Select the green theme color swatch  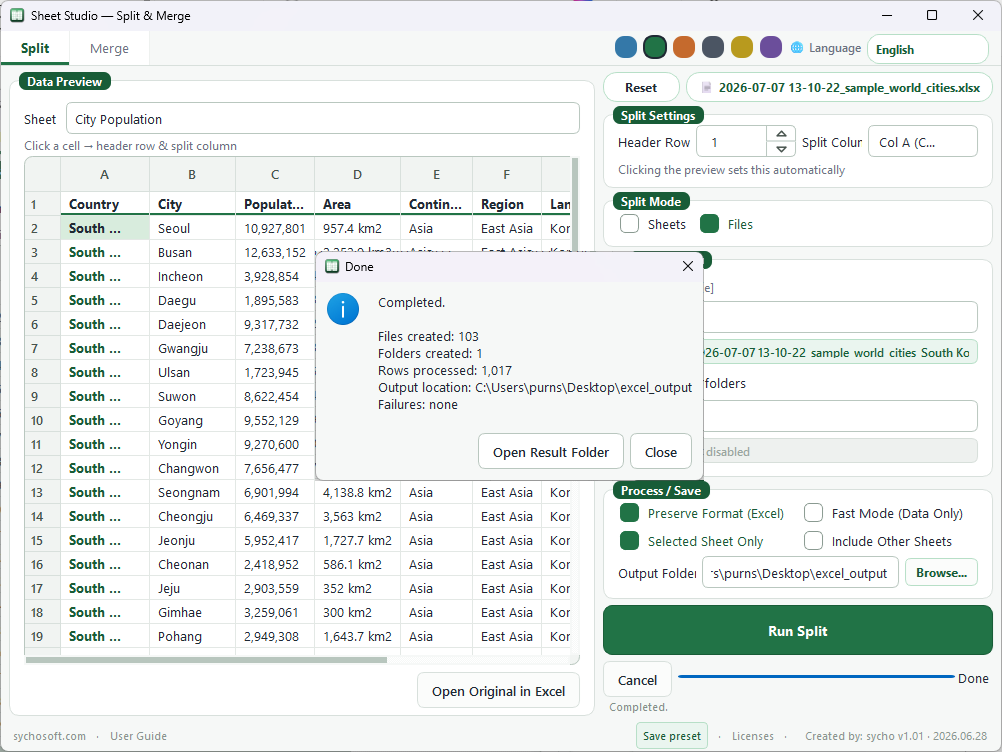tap(654, 47)
